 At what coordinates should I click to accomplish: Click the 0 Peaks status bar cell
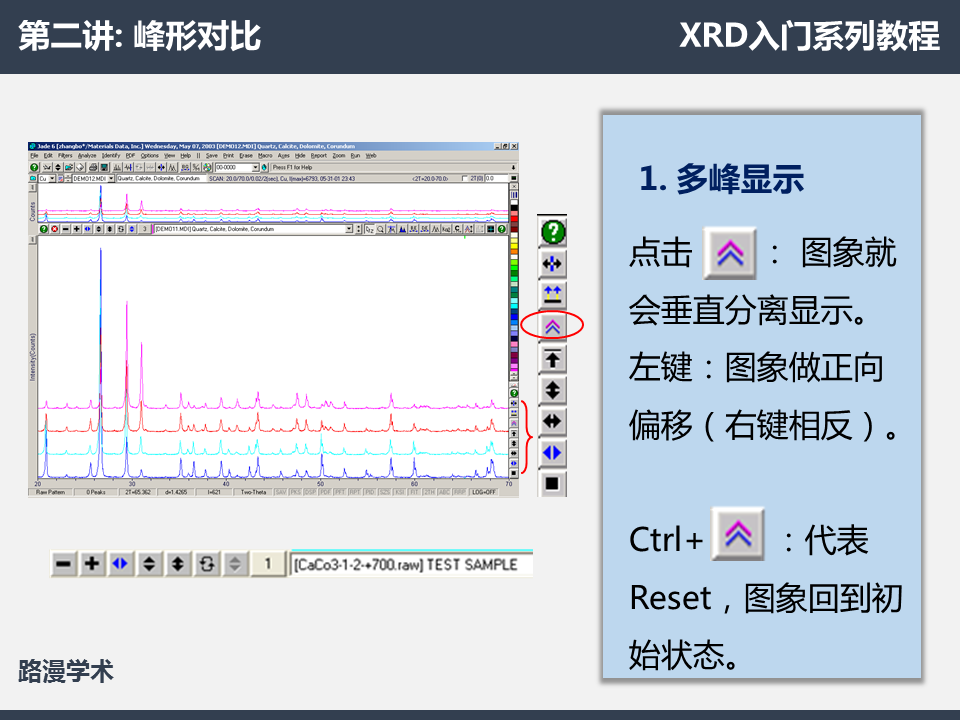(96, 492)
